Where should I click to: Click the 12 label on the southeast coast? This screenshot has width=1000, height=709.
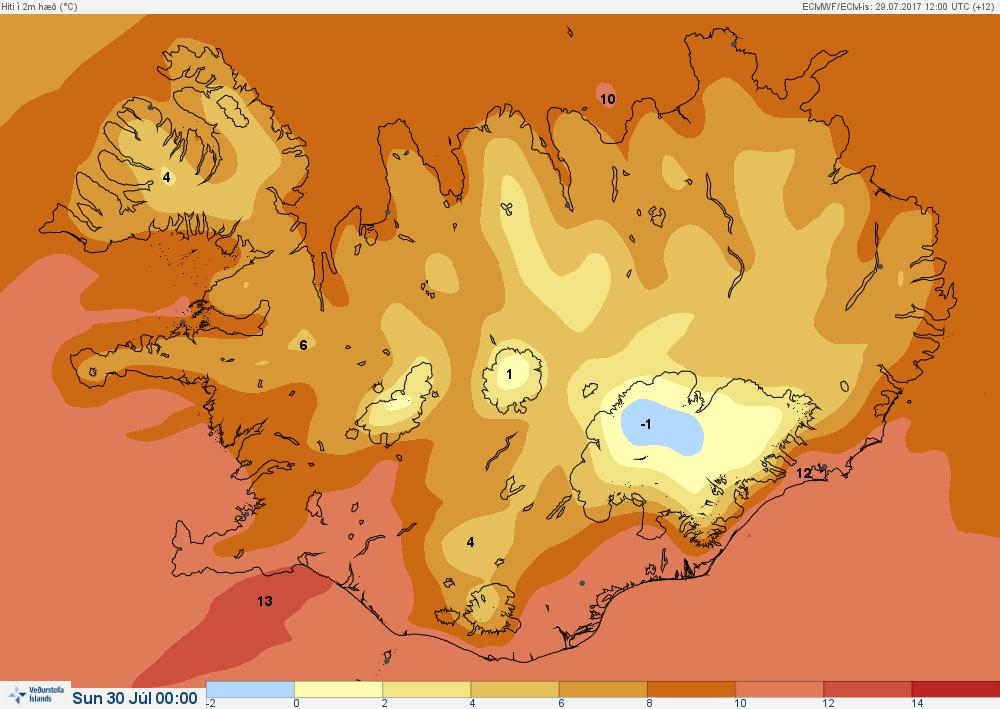pos(804,473)
